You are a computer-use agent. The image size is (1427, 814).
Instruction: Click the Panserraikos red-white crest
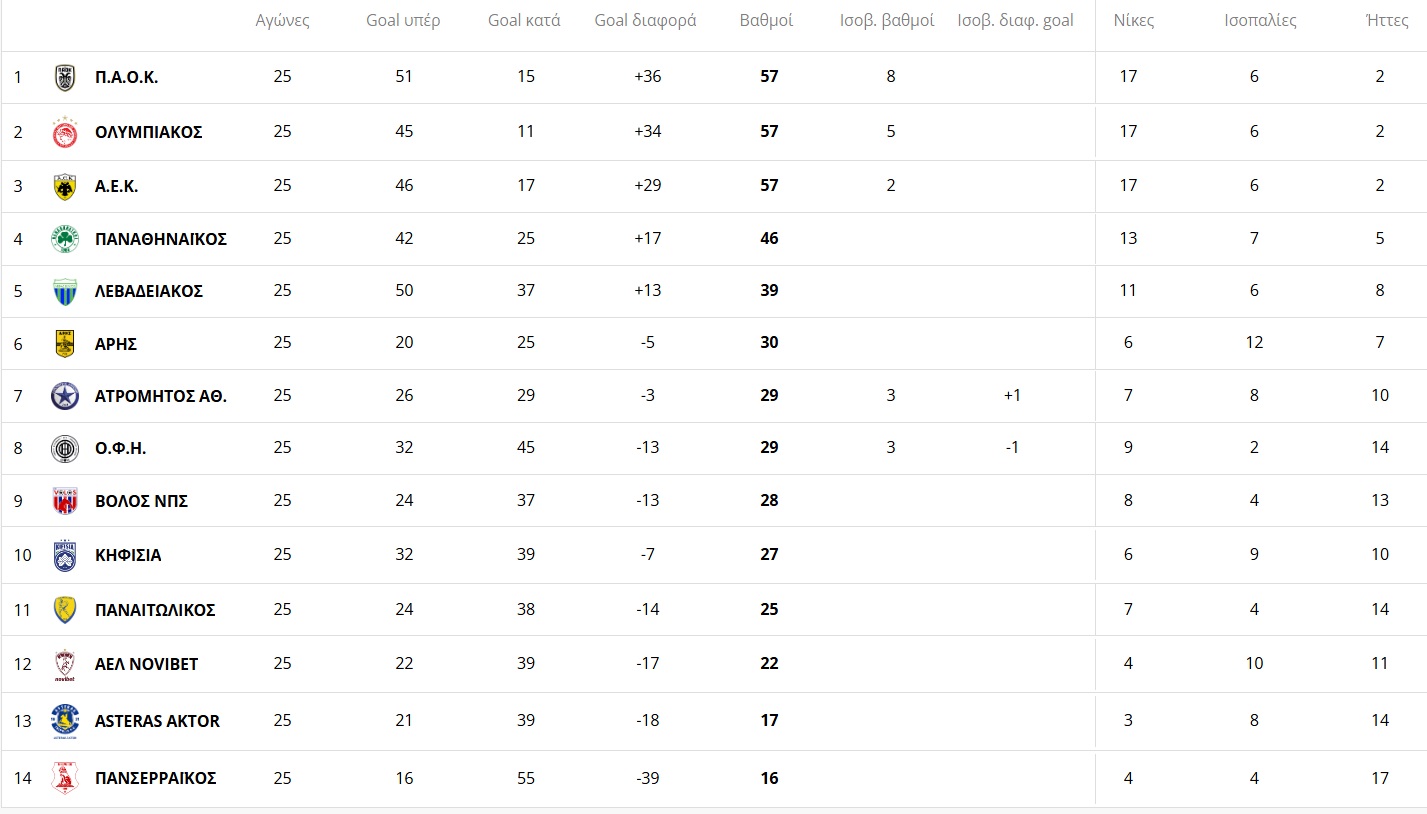65,778
